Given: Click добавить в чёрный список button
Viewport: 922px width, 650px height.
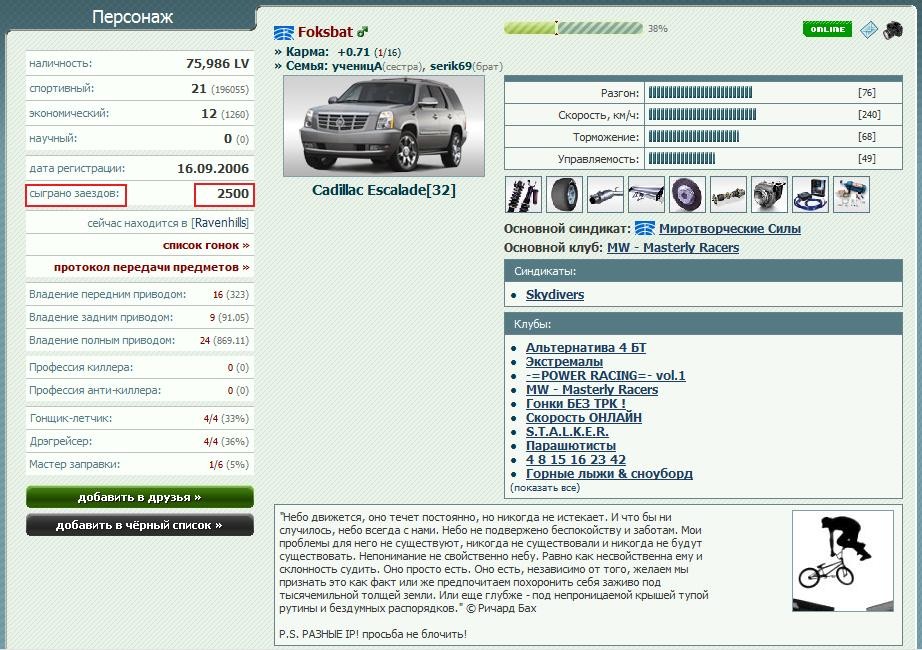Looking at the screenshot, I should pyautogui.click(x=140, y=525).
